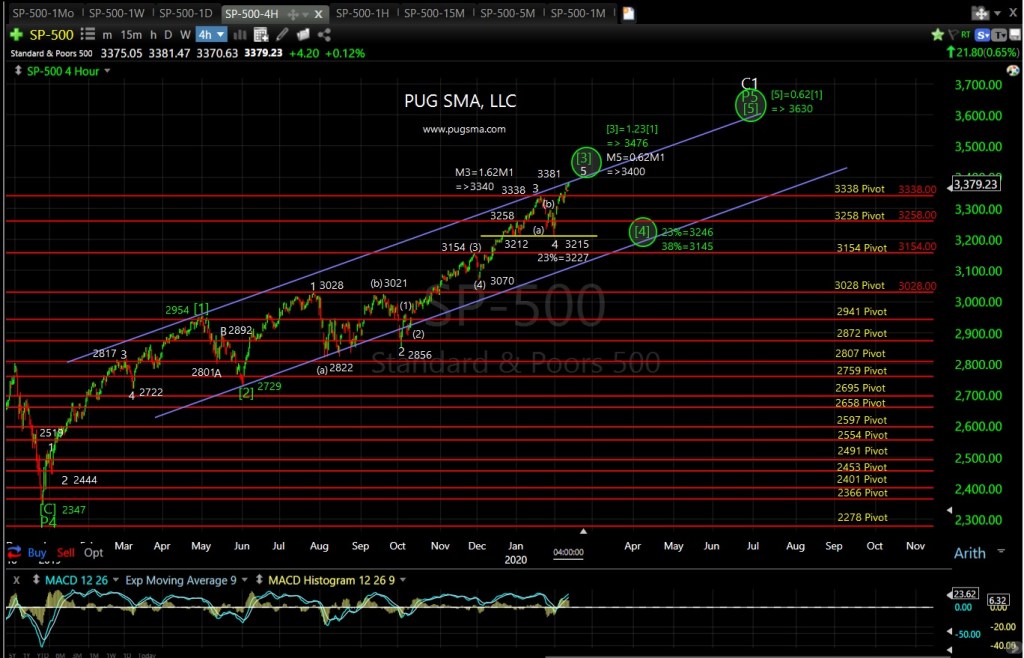Switch to the SP-500-1D tab
Screen dimensions: 1024x658
point(185,13)
